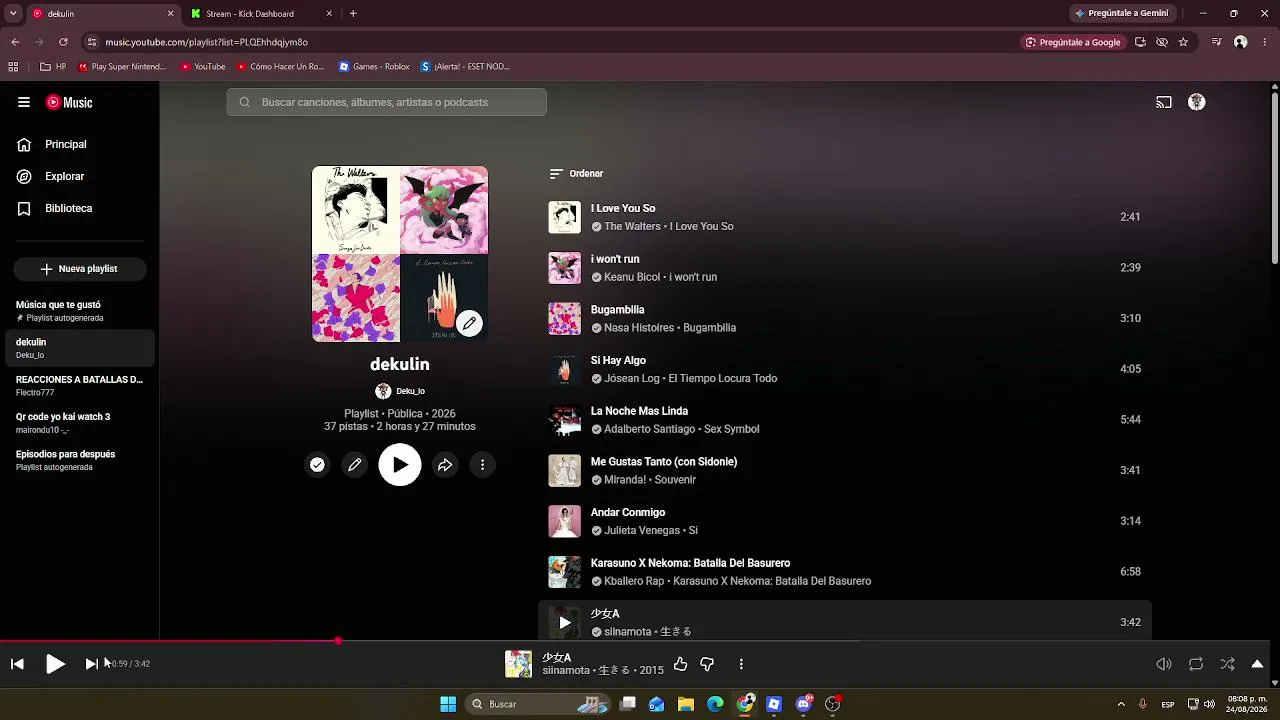
Task: Create a playlist with Nueva playlist
Action: pyautogui.click(x=79, y=269)
